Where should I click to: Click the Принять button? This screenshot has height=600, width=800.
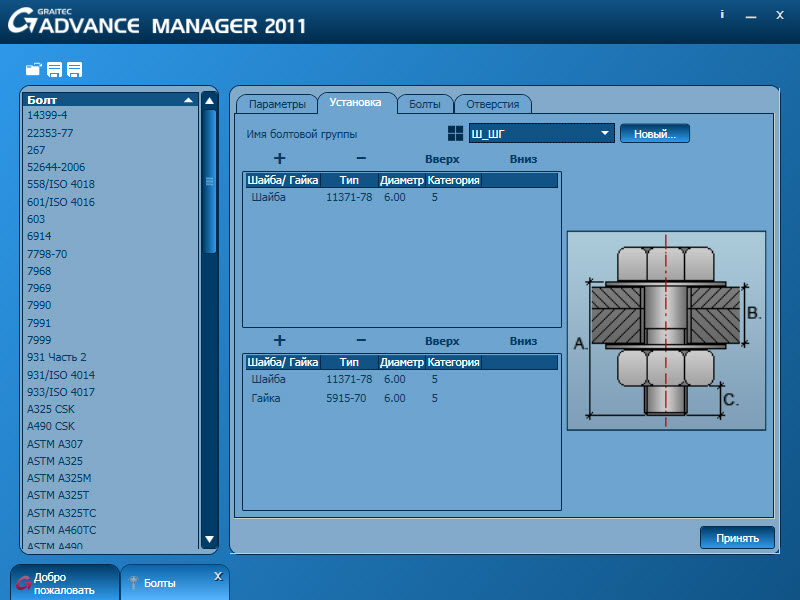[737, 538]
